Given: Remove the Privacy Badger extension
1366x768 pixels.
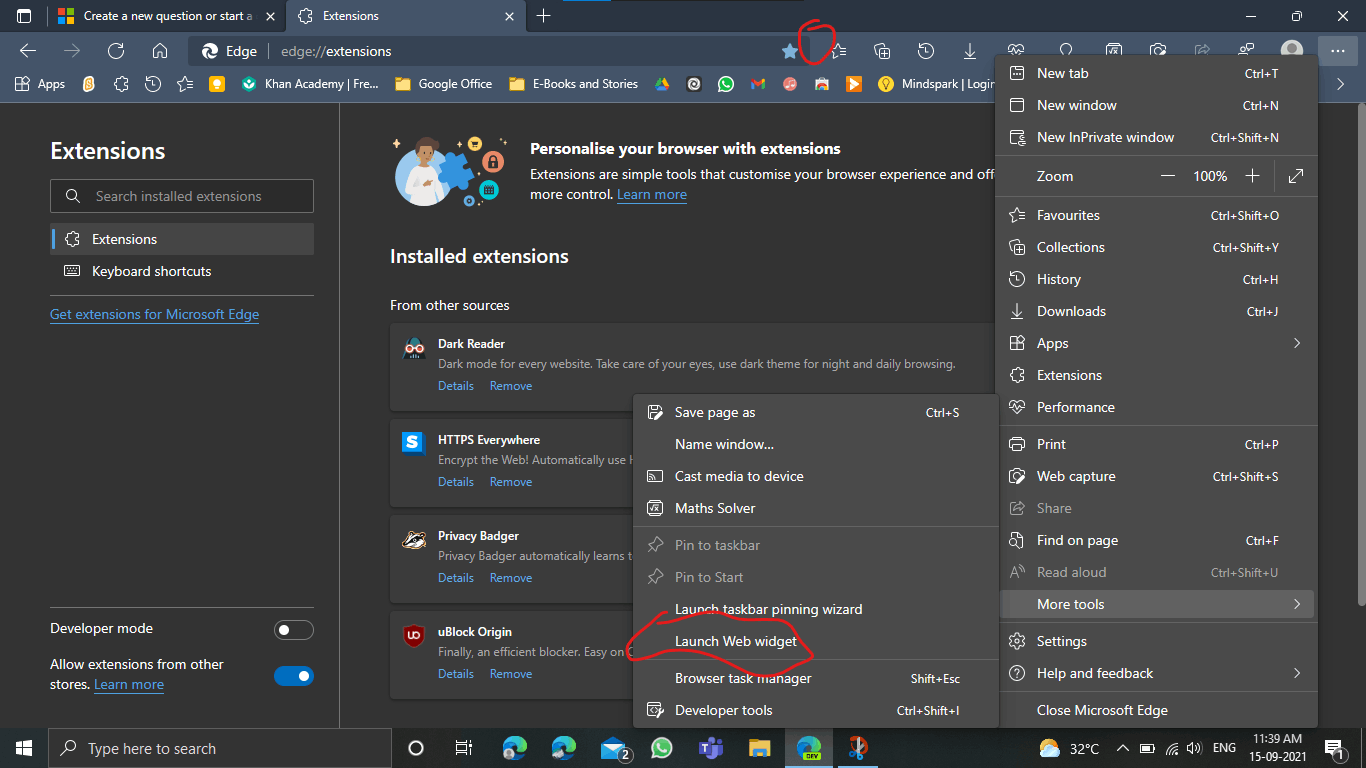Looking at the screenshot, I should (x=511, y=578).
